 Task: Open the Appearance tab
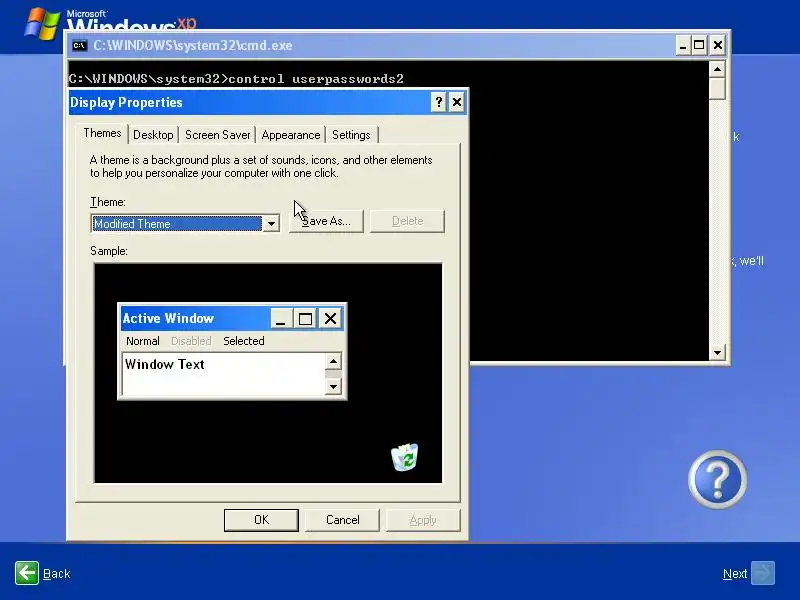(x=290, y=135)
